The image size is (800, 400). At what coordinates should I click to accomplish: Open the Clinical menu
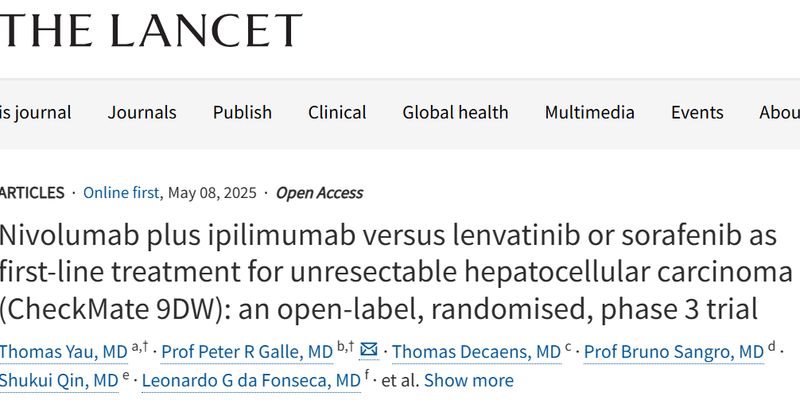coord(337,112)
